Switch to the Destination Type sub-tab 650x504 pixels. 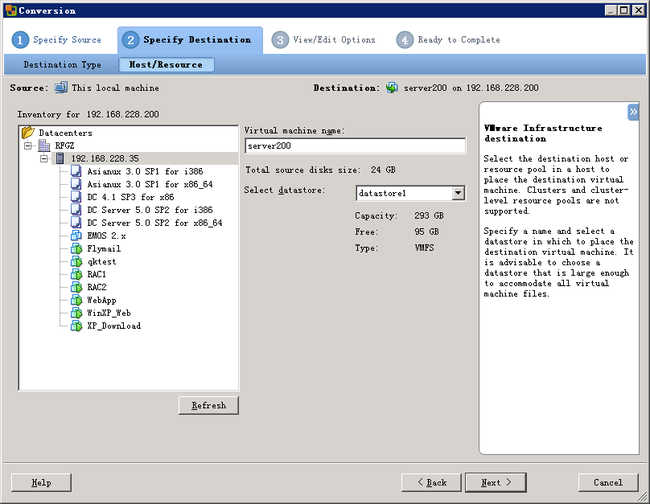click(x=62, y=65)
